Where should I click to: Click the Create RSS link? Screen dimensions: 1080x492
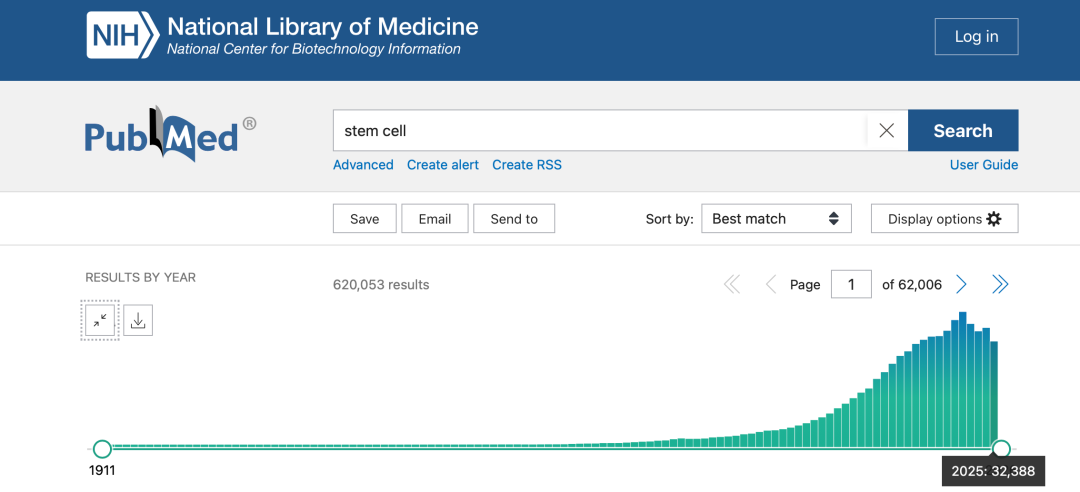527,165
